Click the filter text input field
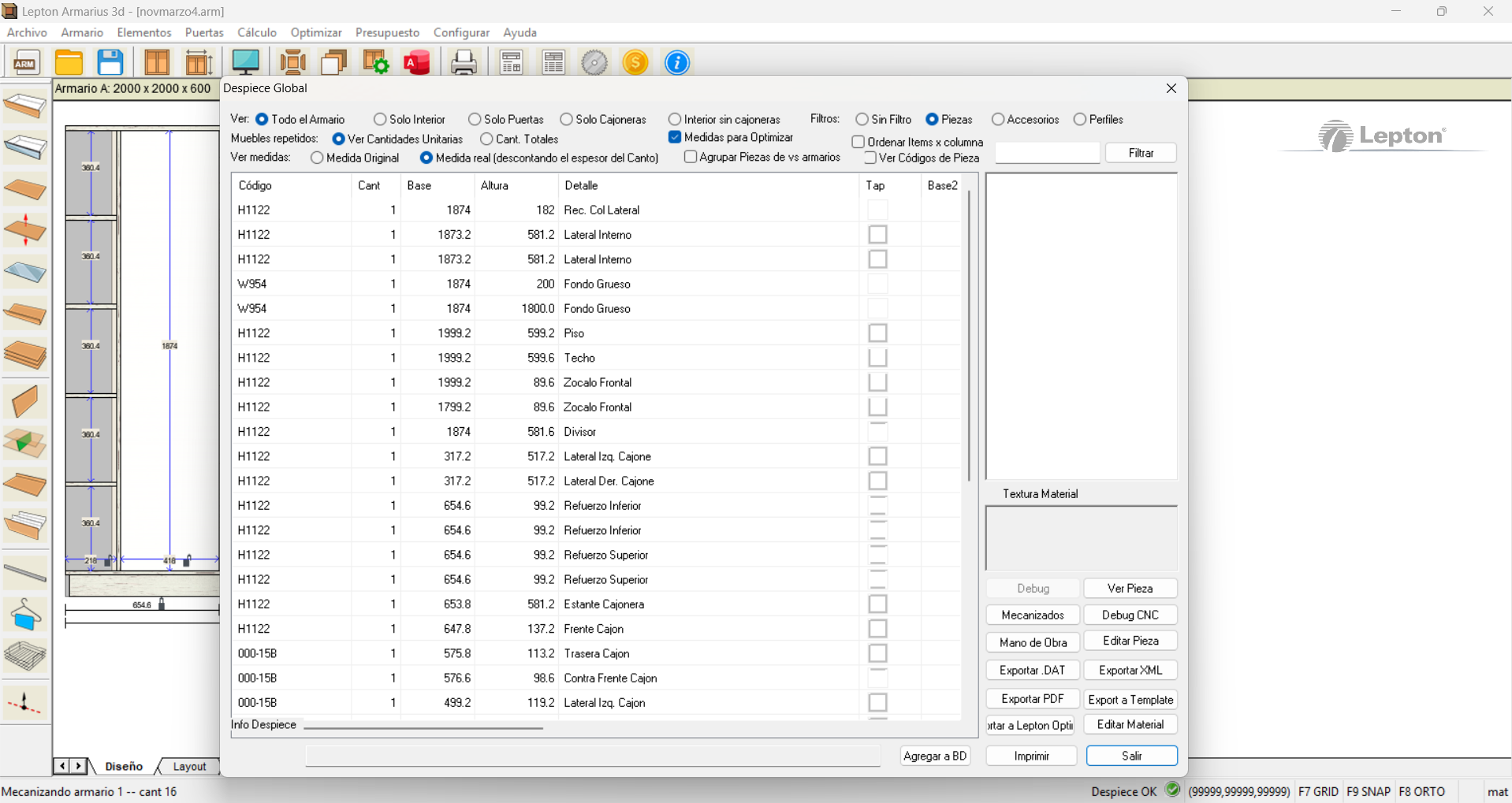Viewport: 1512px width, 803px height. (x=1047, y=153)
